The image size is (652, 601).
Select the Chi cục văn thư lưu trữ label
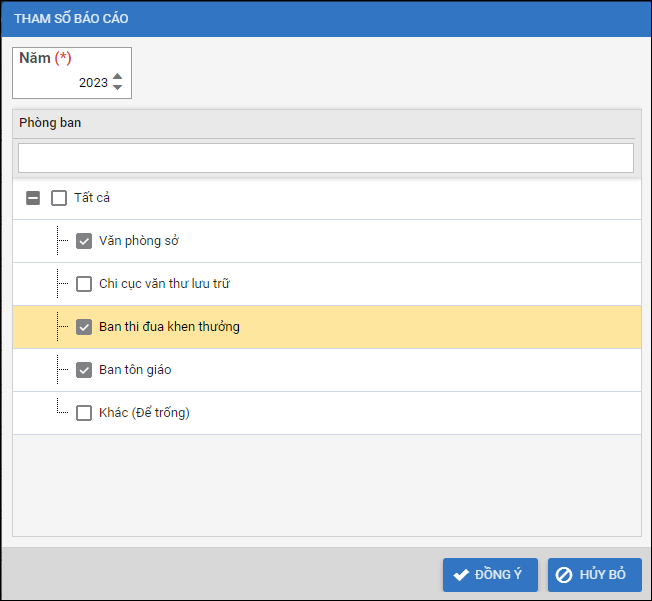pyautogui.click(x=165, y=284)
